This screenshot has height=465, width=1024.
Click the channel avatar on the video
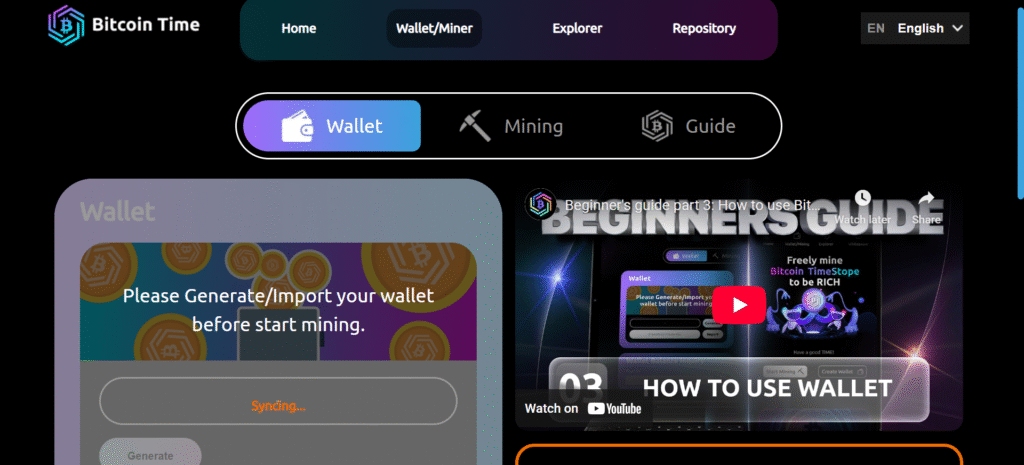point(541,204)
